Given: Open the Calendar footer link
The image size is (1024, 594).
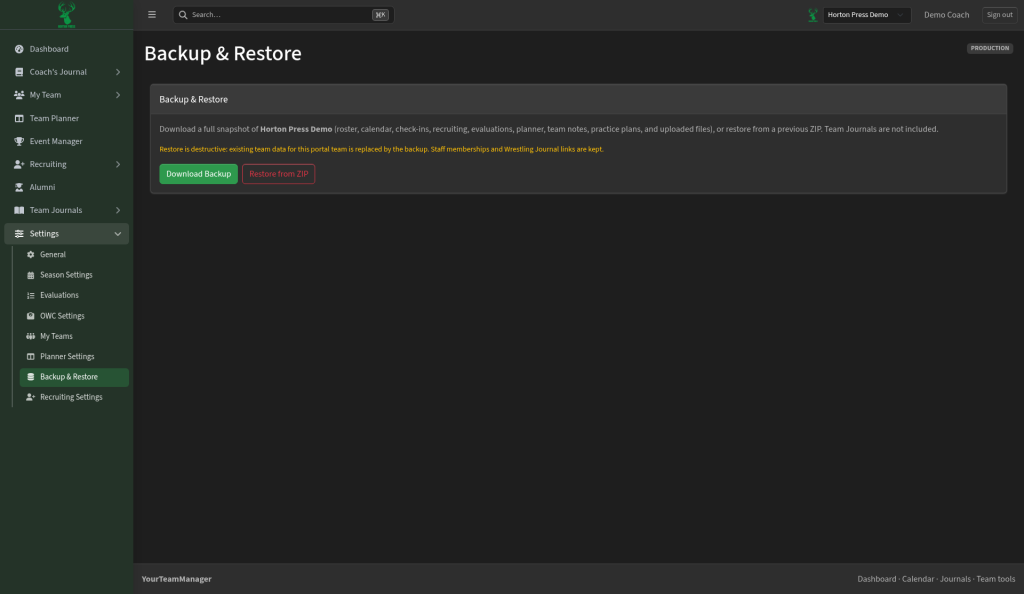Looking at the screenshot, I should 918,579.
